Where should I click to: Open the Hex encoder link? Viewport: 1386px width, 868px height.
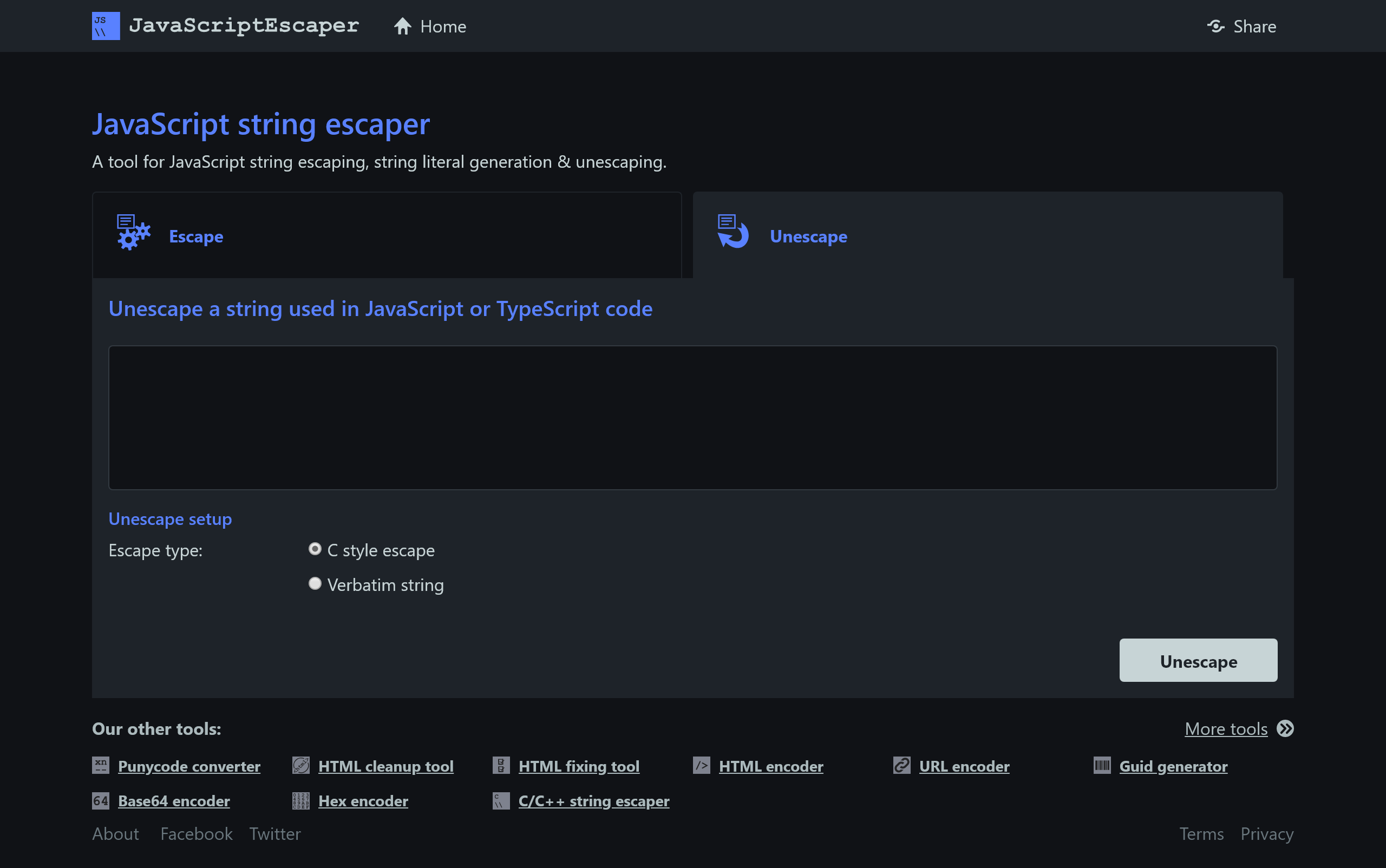pyautogui.click(x=363, y=801)
